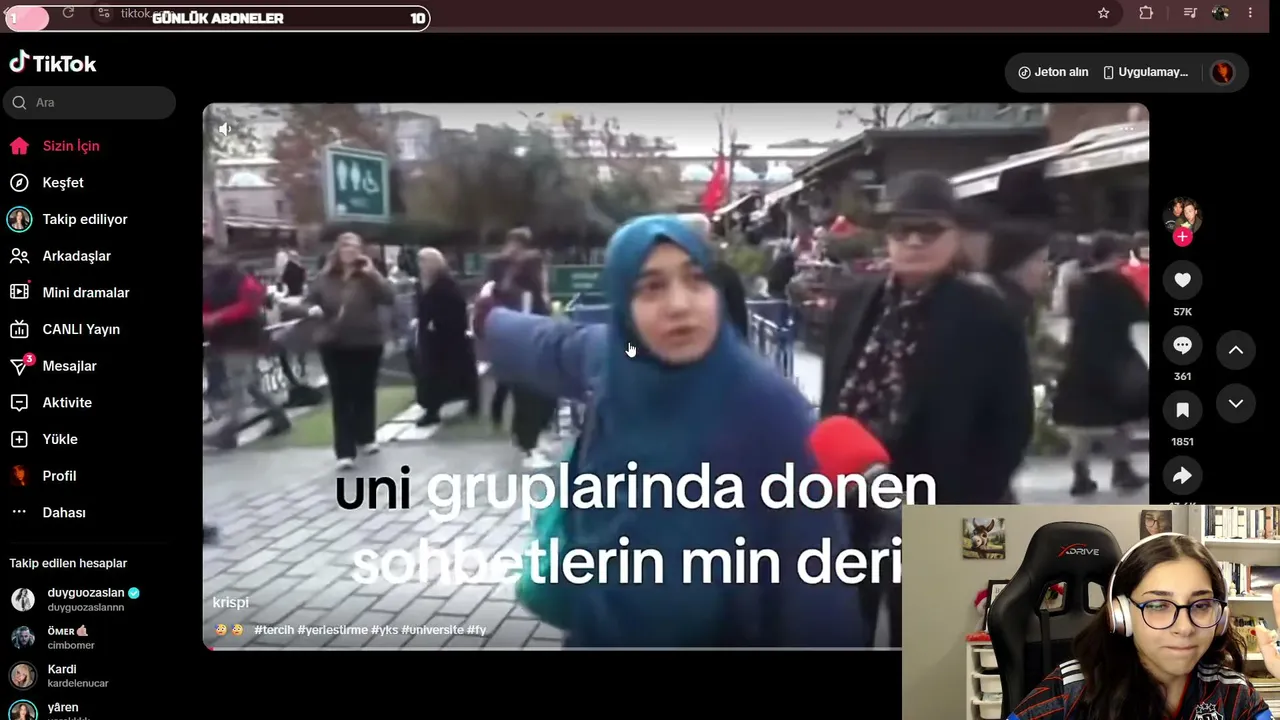Share the video with the arrow icon
Viewport: 1280px width, 720px height.
[x=1183, y=475]
